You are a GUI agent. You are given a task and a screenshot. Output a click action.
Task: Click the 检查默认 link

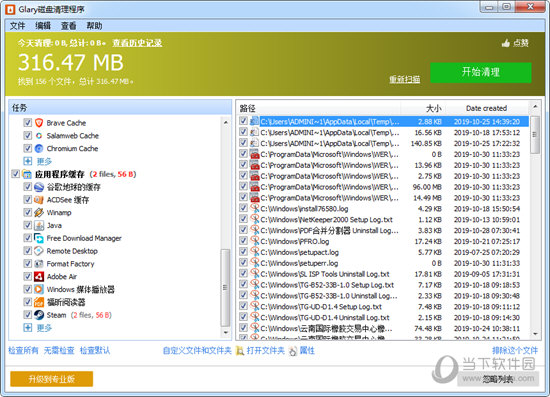[95, 350]
